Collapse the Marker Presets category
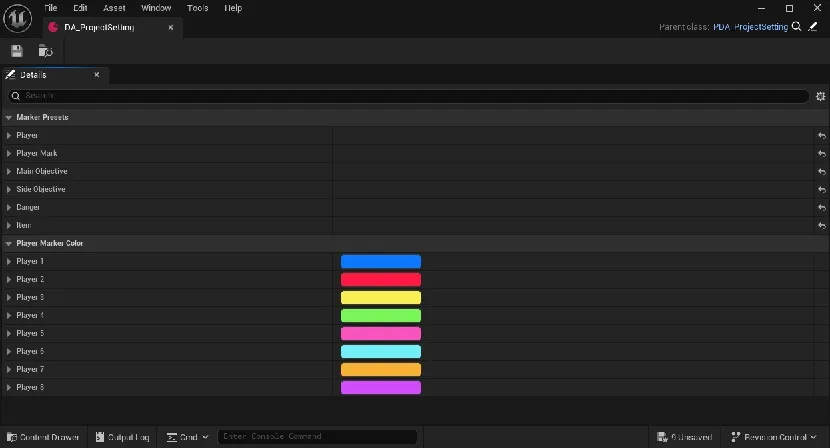Screen dimensions: 830x448 click(x=8, y=118)
